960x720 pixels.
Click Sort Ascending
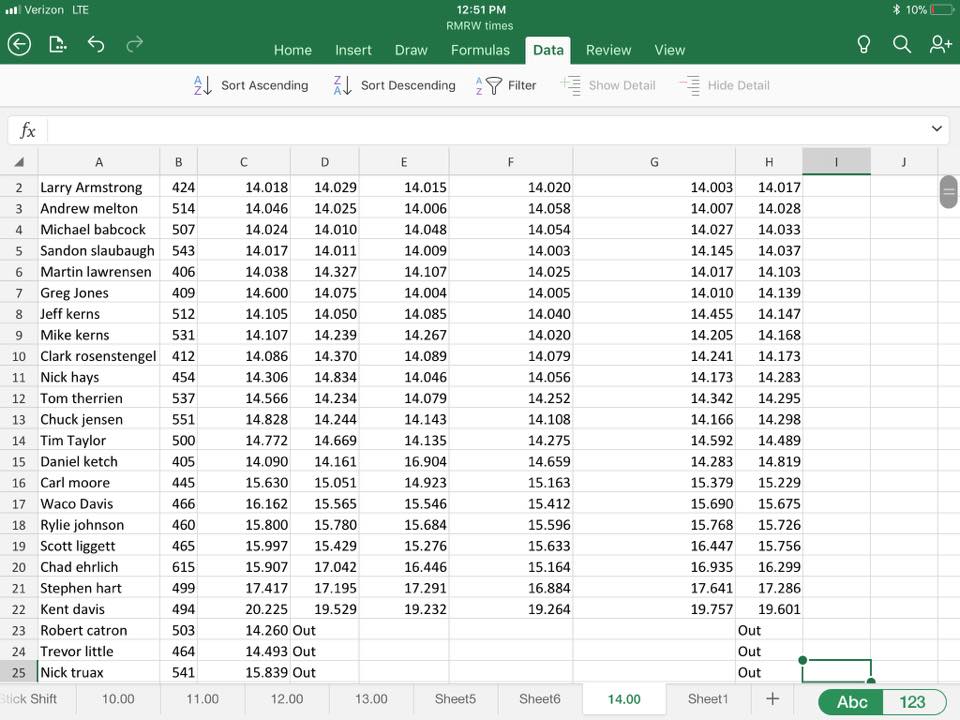pyautogui.click(x=251, y=86)
